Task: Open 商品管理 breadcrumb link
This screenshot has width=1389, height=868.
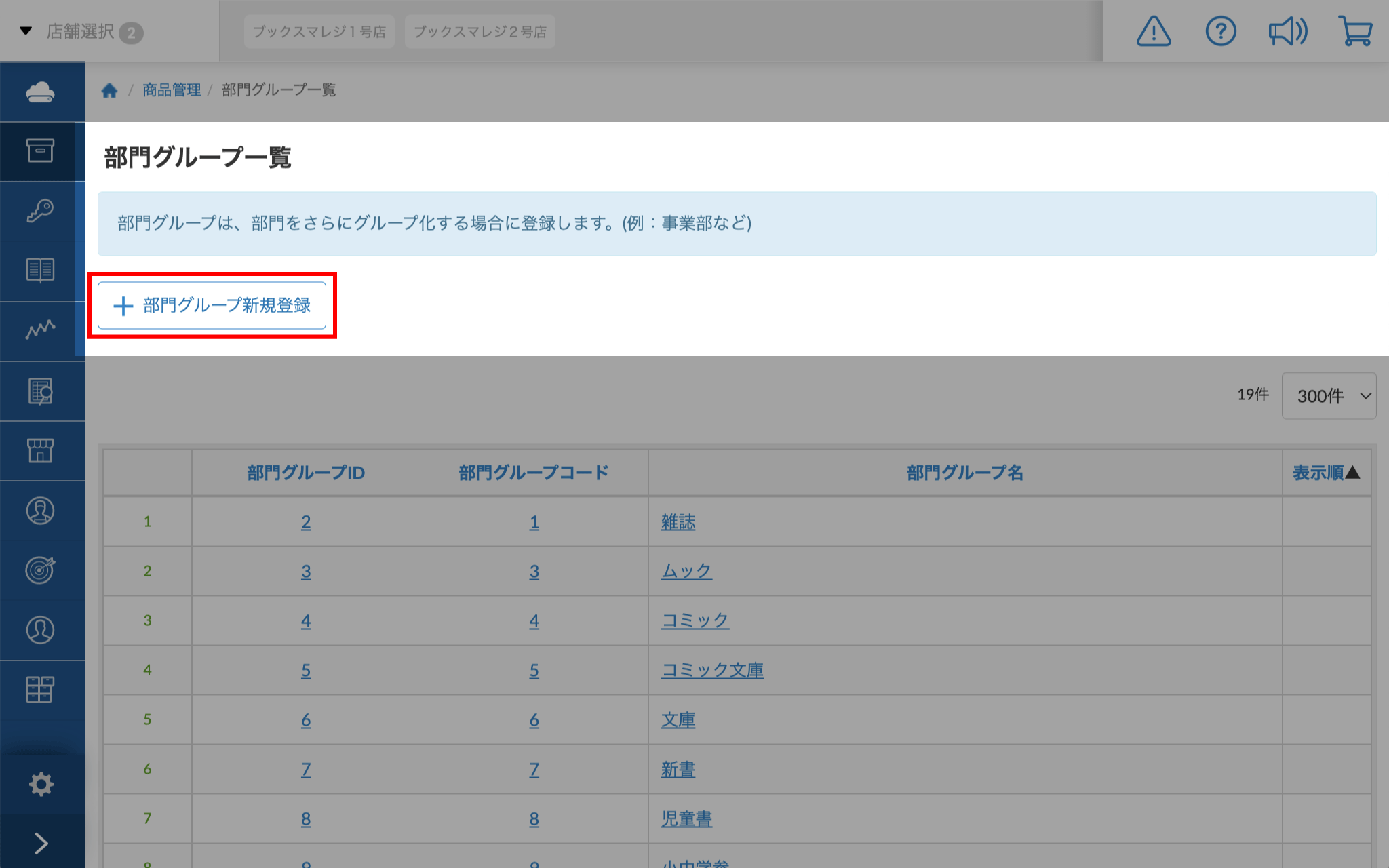Action: click(x=172, y=90)
